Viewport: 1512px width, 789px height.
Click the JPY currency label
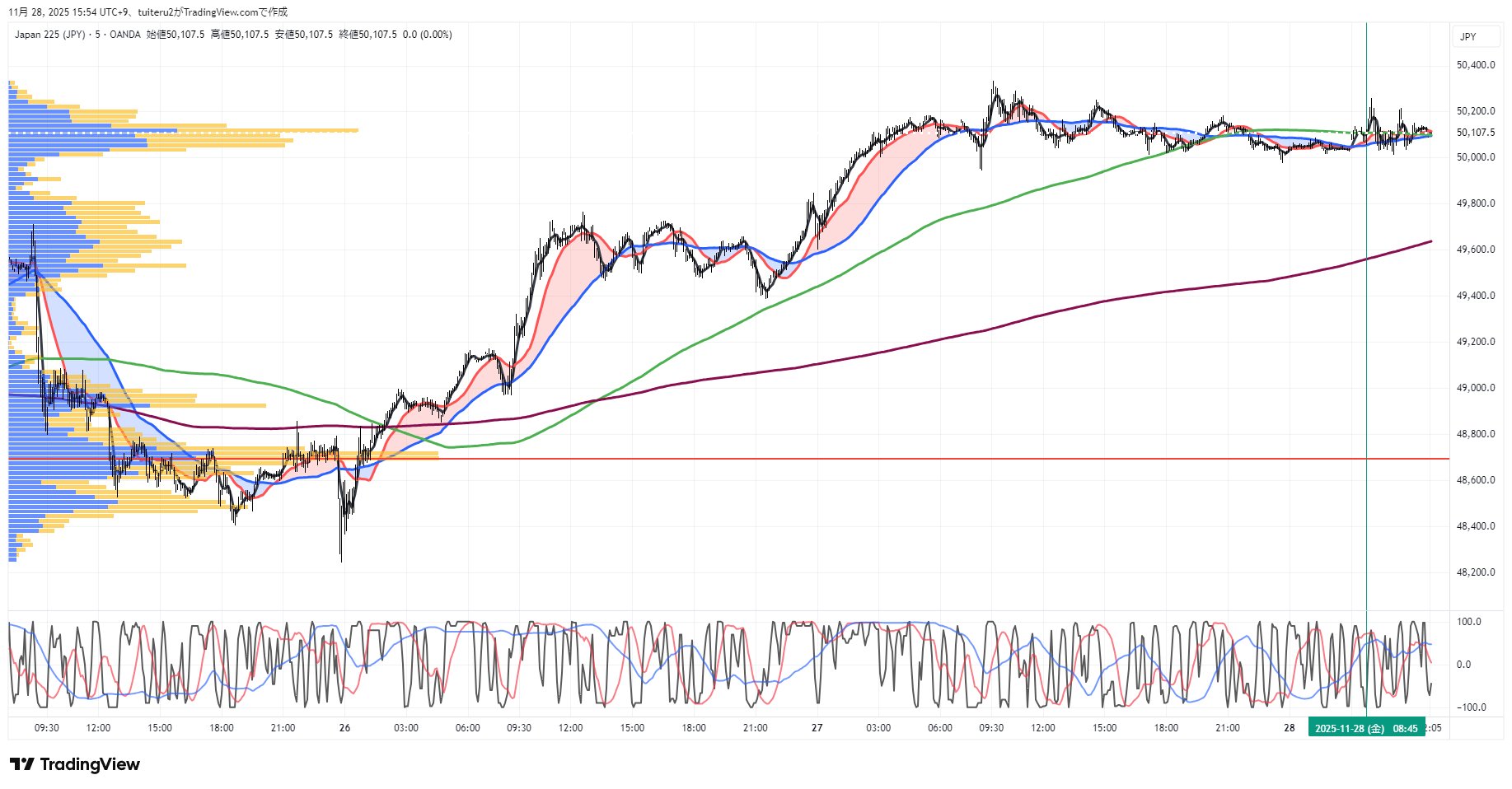[x=1468, y=37]
